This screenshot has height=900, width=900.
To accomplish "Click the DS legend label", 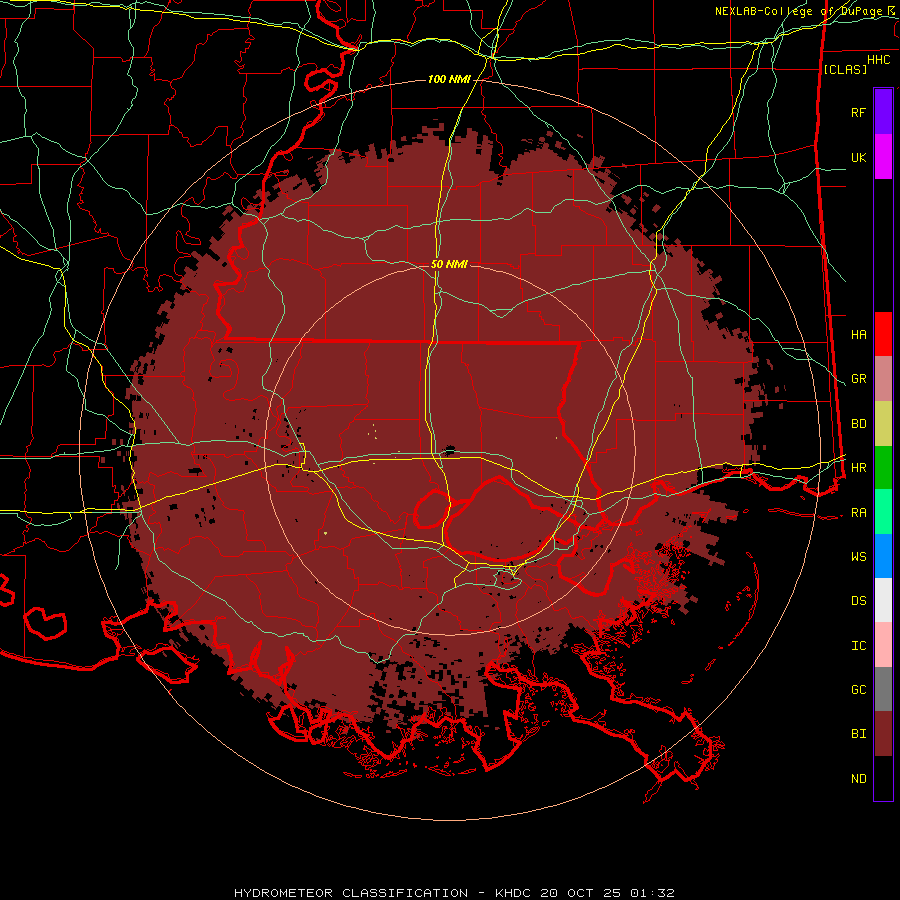I will tap(858, 601).
